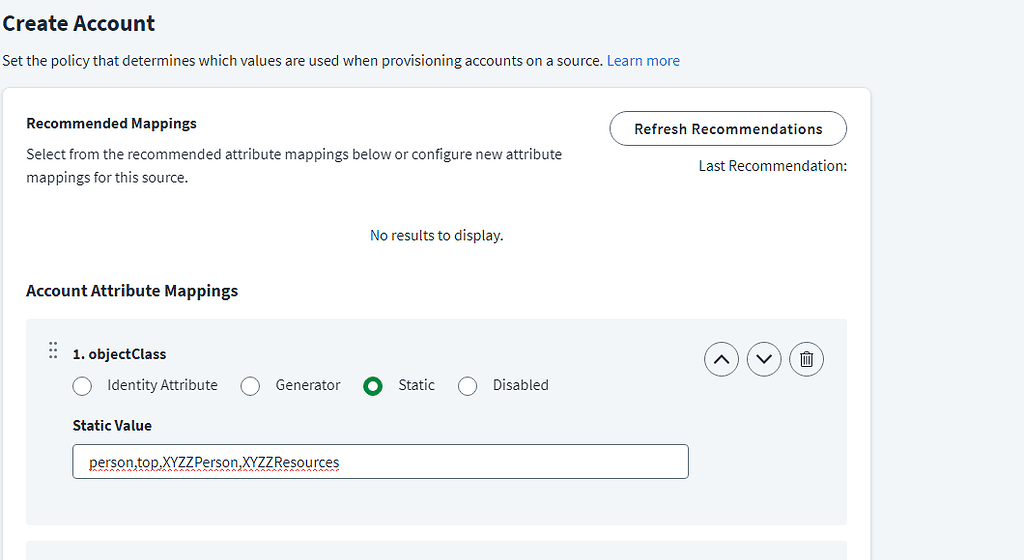This screenshot has width=1024, height=560.
Task: Select the Identity Attribute radio button
Action: click(x=82, y=386)
